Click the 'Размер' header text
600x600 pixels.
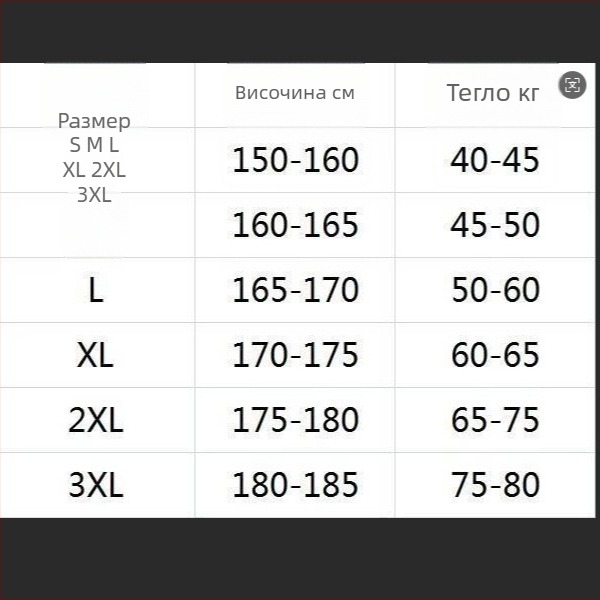pos(94,121)
